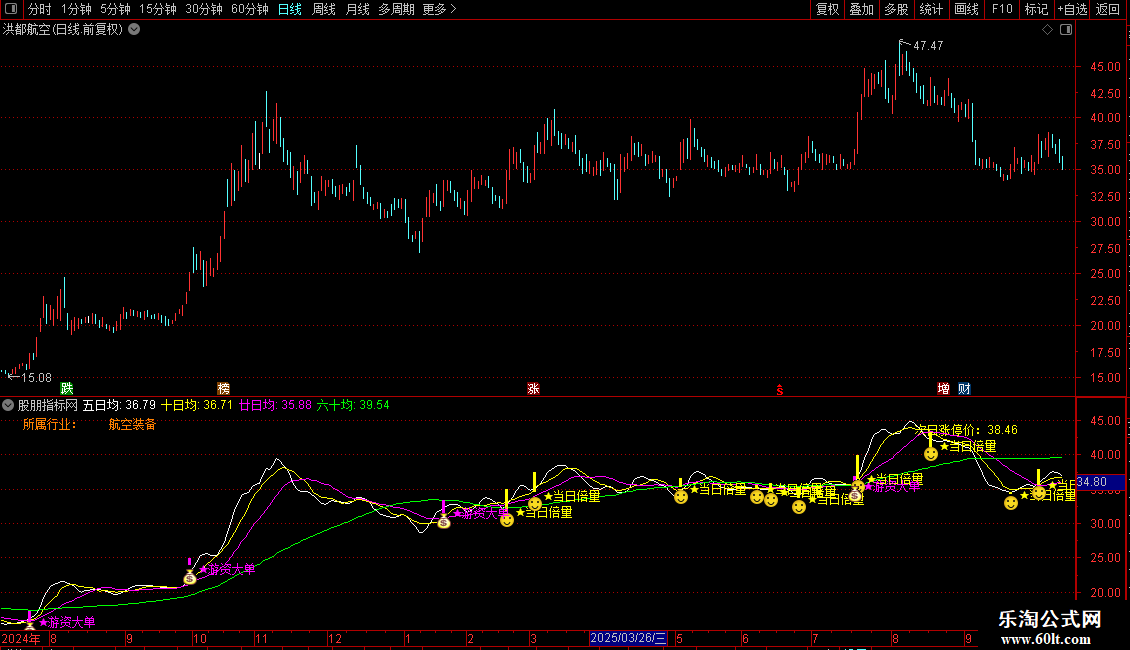
Task: Switch to 分时 chart
Action: click(x=40, y=9)
